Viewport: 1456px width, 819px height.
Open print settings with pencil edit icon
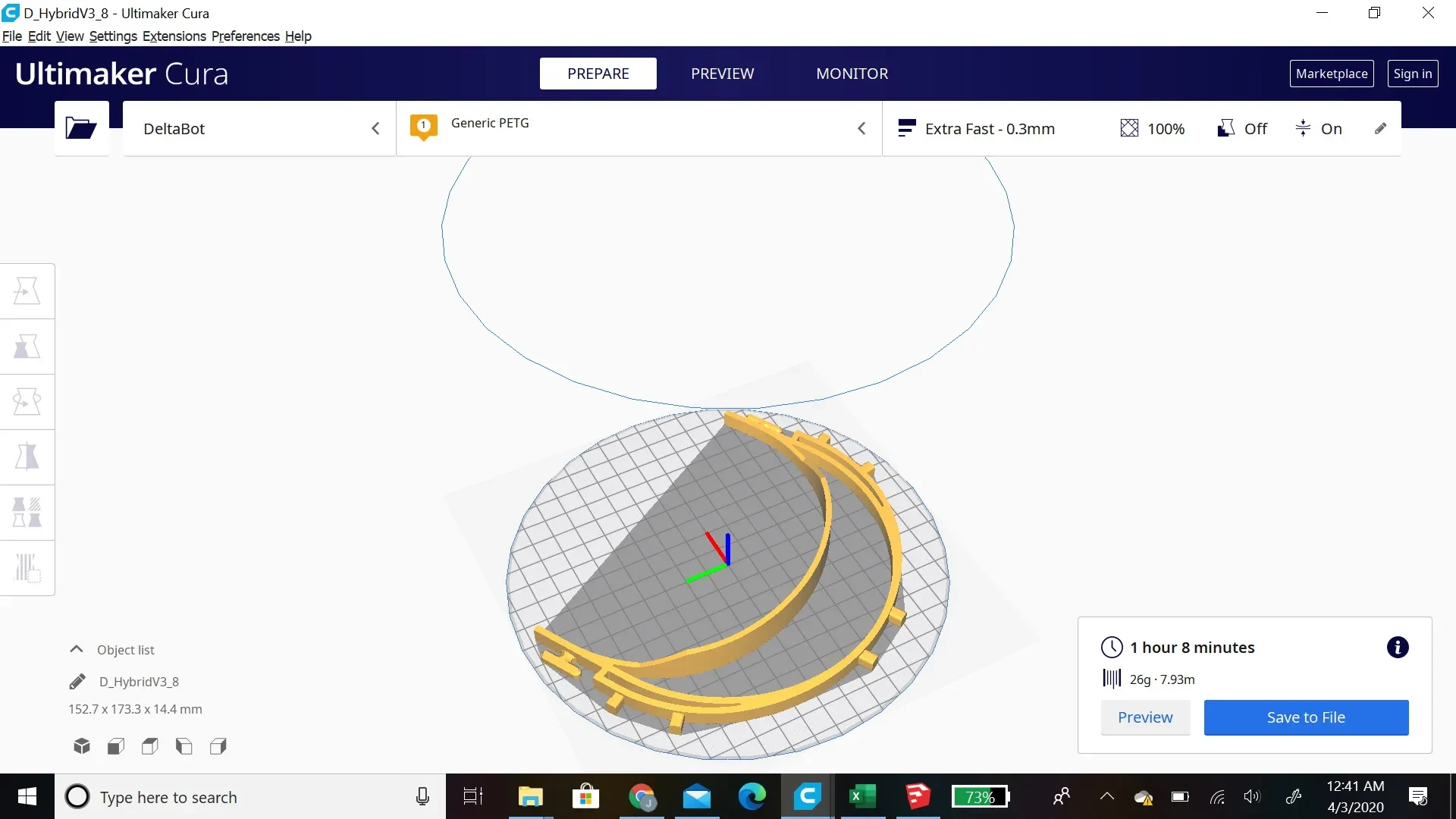[1381, 129]
